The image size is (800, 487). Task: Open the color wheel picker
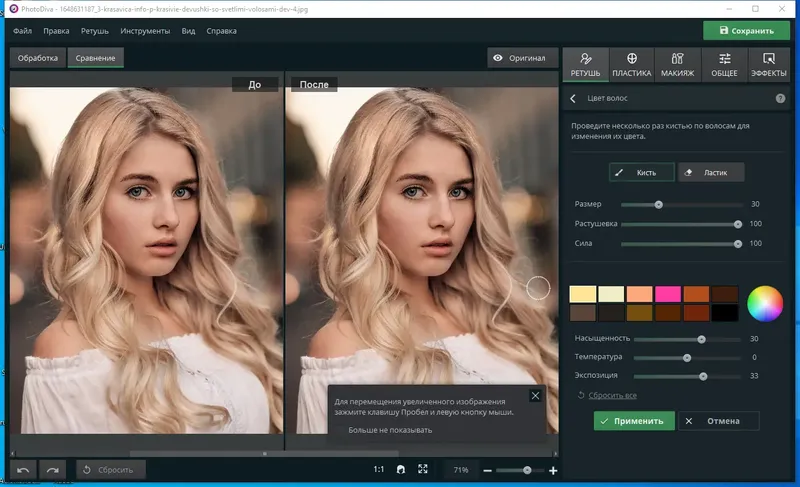(765, 303)
